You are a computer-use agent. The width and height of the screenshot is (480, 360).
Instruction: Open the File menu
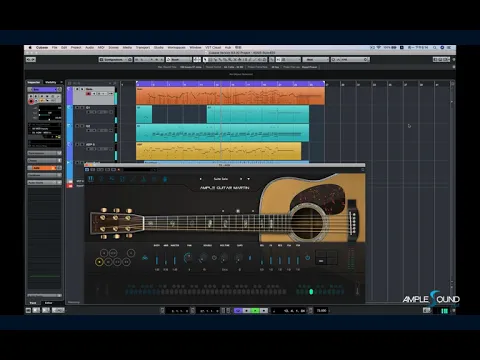coord(55,48)
